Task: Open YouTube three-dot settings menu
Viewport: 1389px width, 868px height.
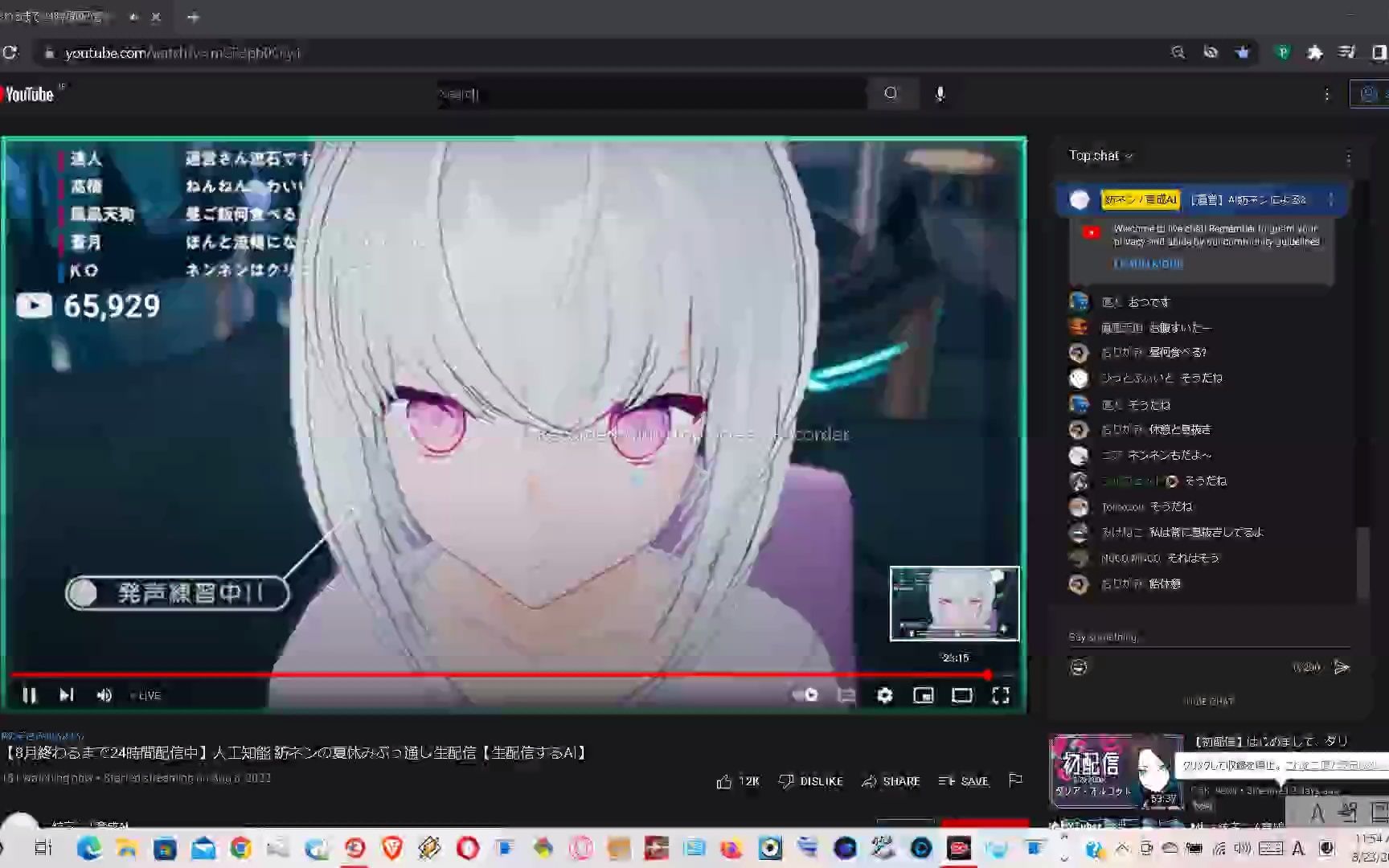Action: (1326, 94)
